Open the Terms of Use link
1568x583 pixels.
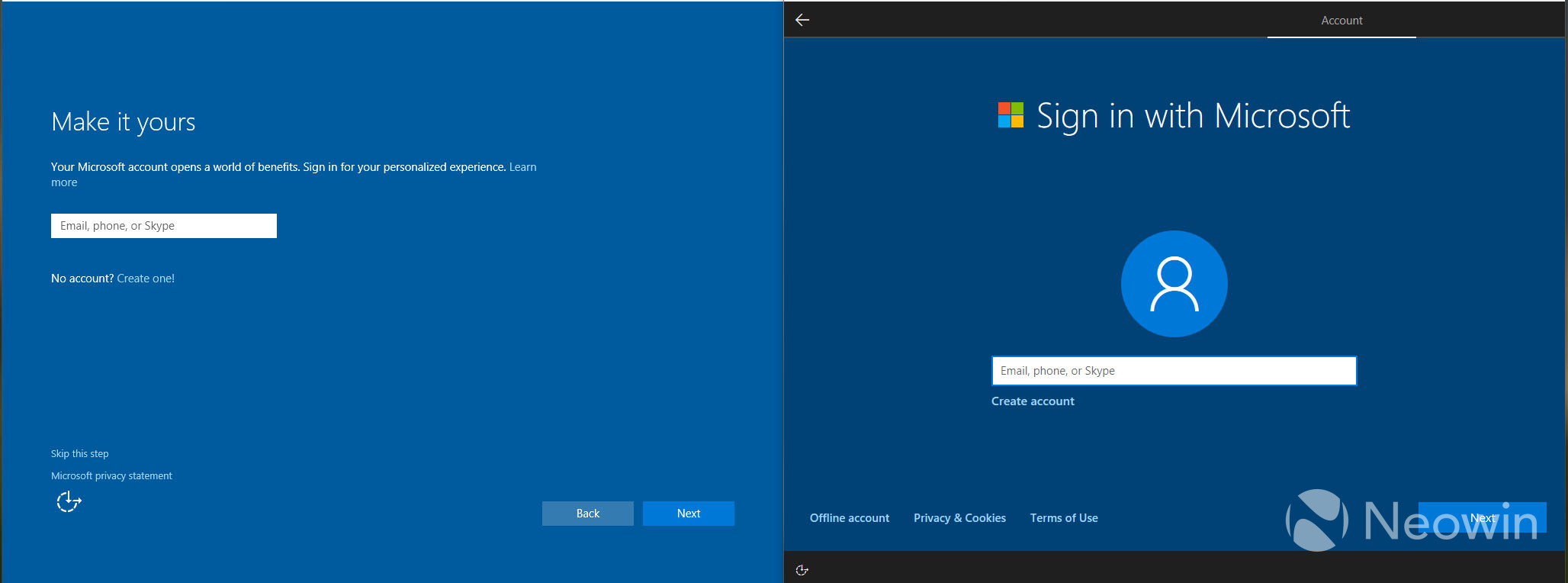click(x=1064, y=518)
